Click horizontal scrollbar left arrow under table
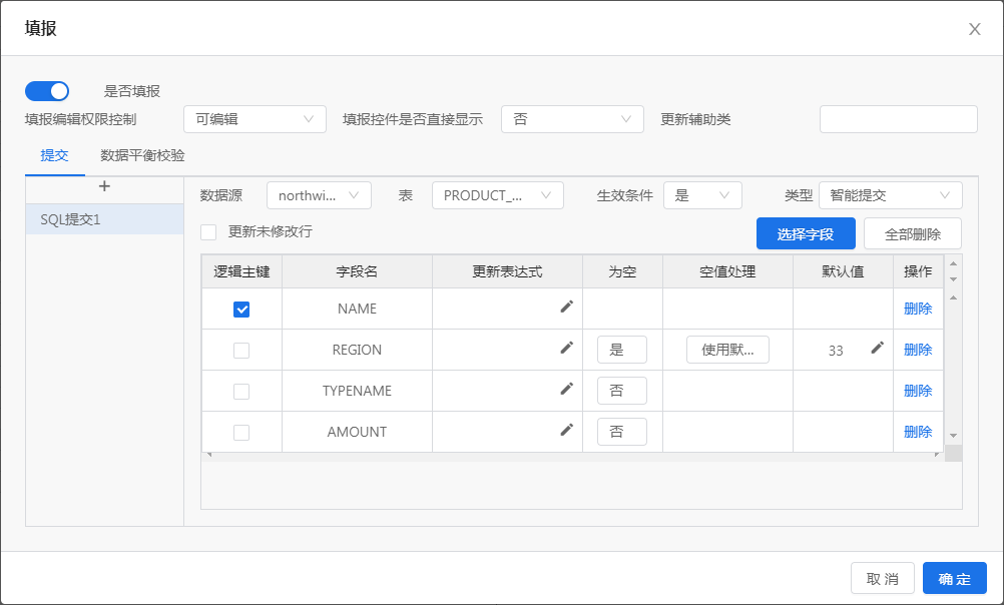Image resolution: width=1004 pixels, height=605 pixels. (209, 455)
